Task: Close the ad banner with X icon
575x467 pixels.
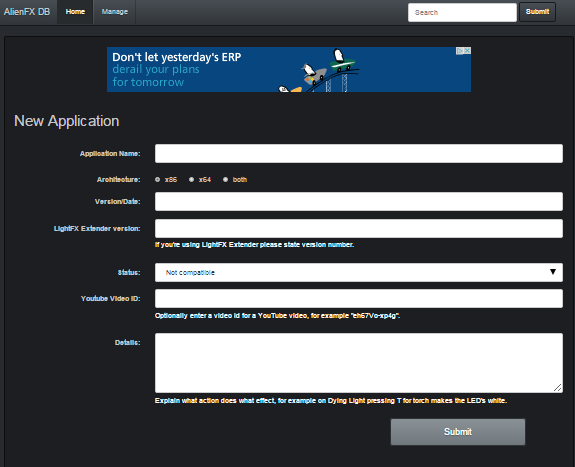Action: point(467,51)
